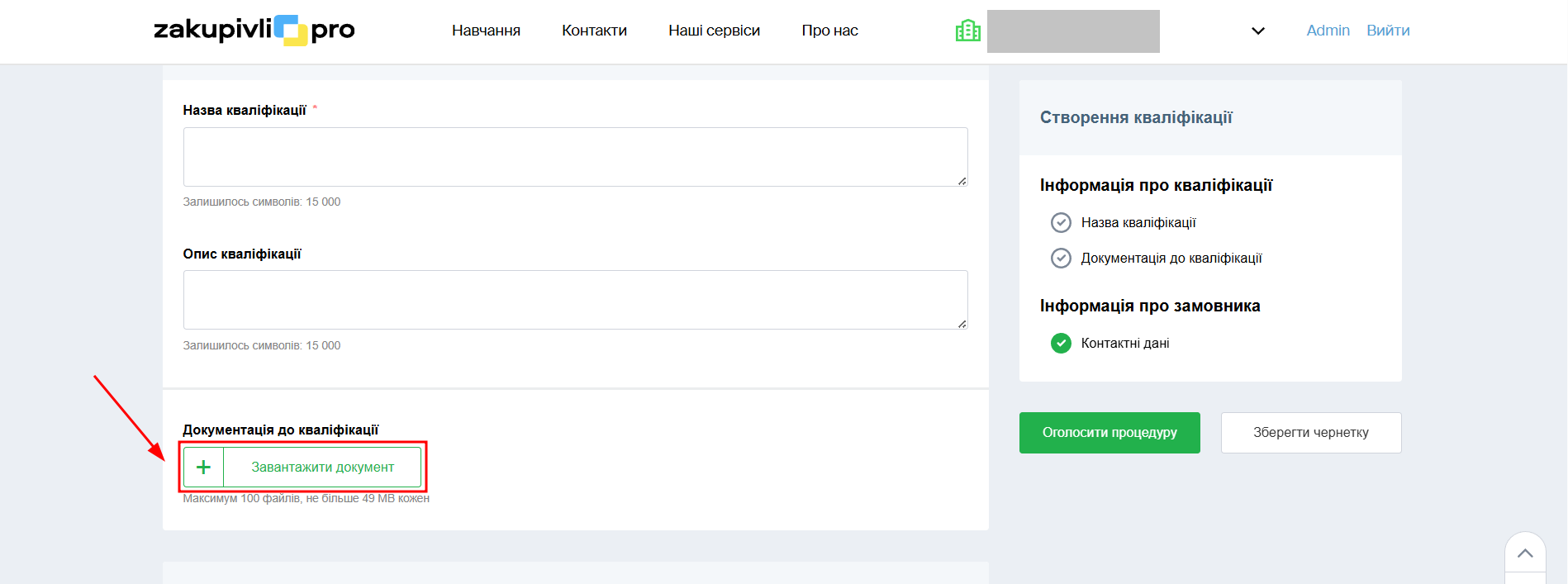1568x584 pixels.
Task: Open the Admin profile link
Action: click(1328, 31)
